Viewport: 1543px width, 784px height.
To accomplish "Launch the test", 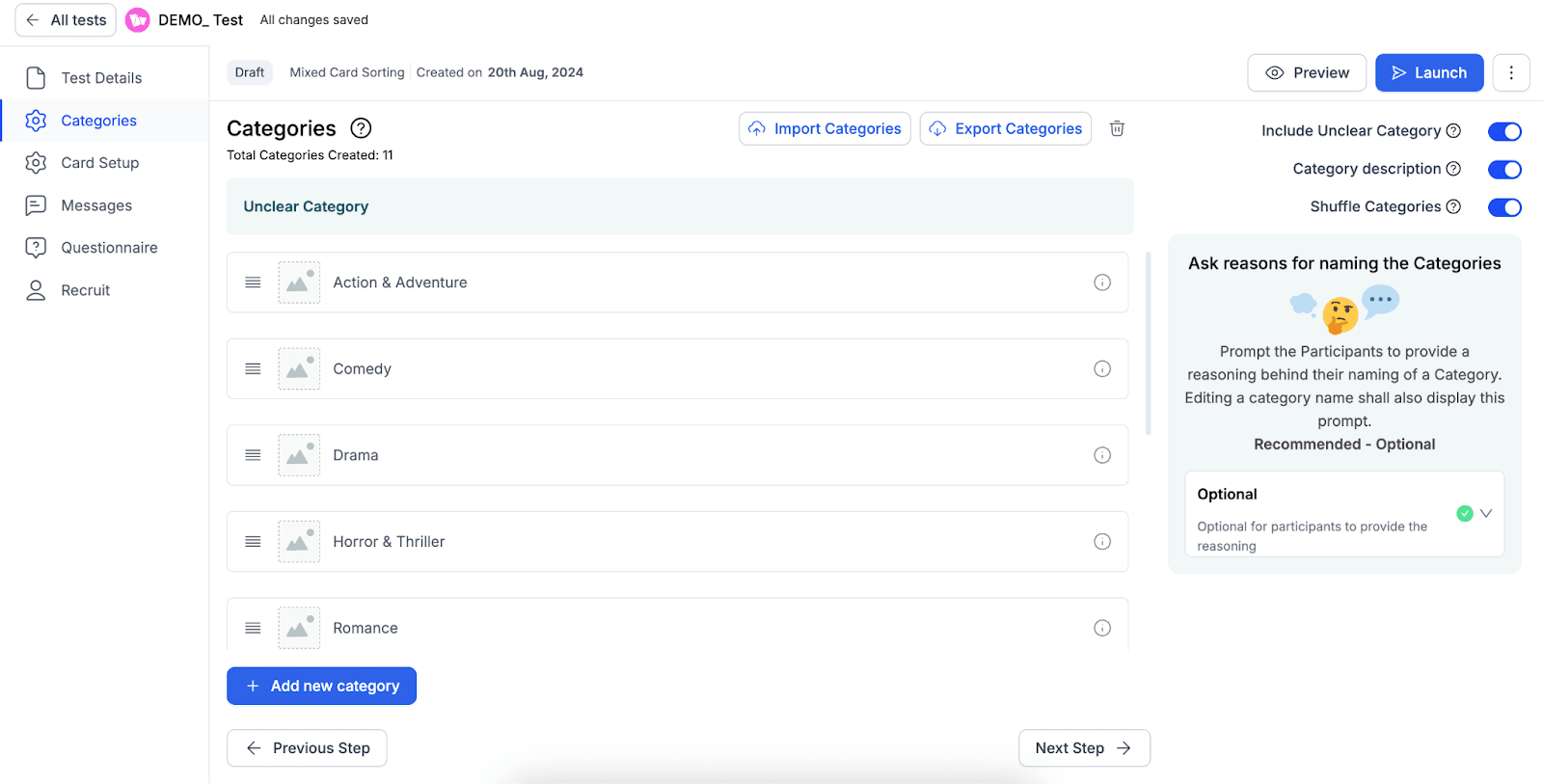I will (x=1428, y=72).
